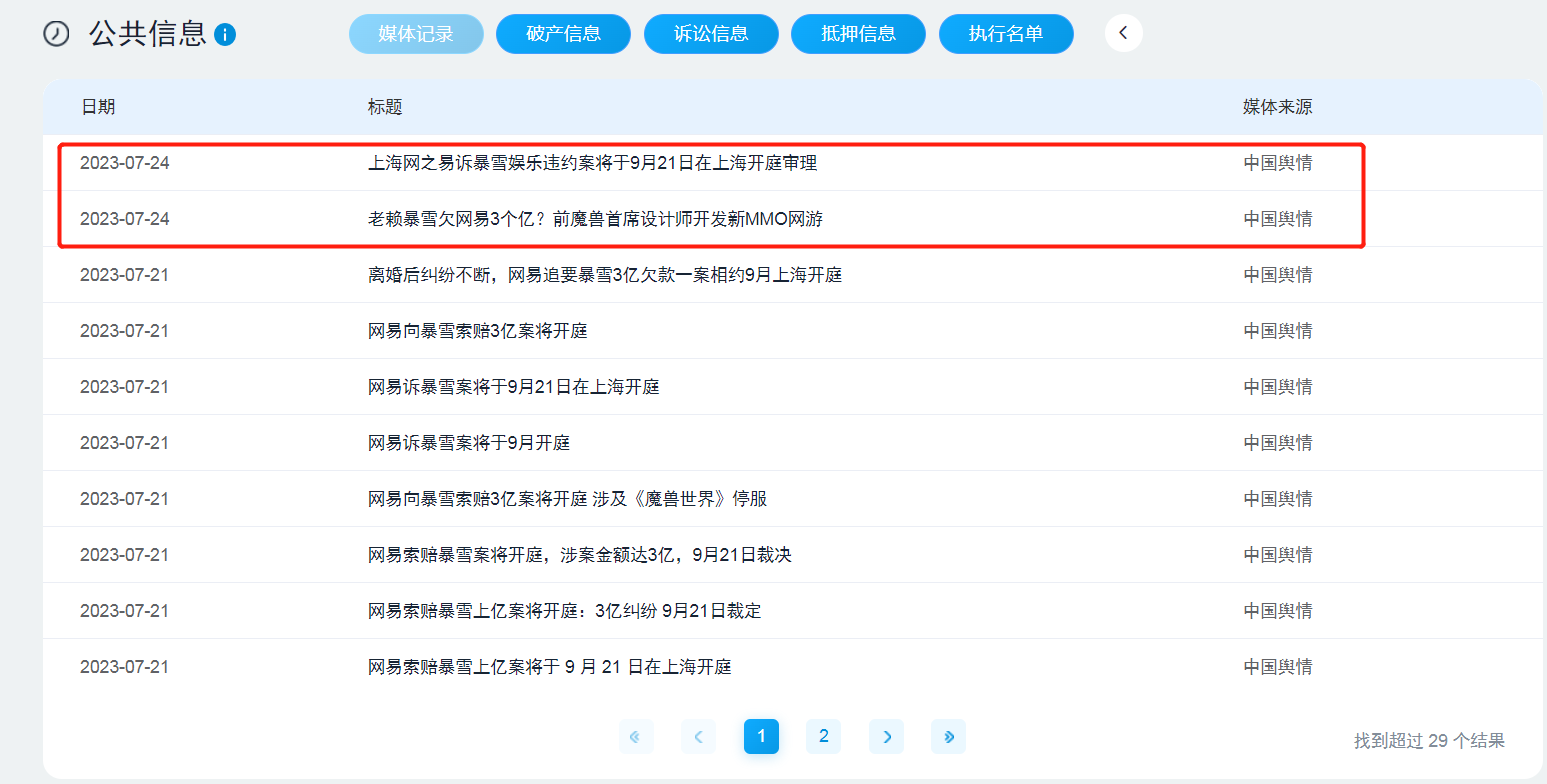Open the 破产信息 tab
Screen dimensions: 1547x784
point(564,34)
